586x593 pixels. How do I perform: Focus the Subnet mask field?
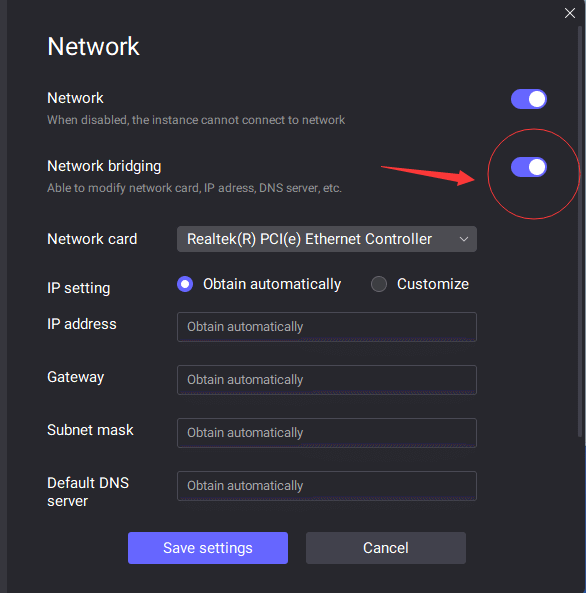pyautogui.click(x=326, y=433)
